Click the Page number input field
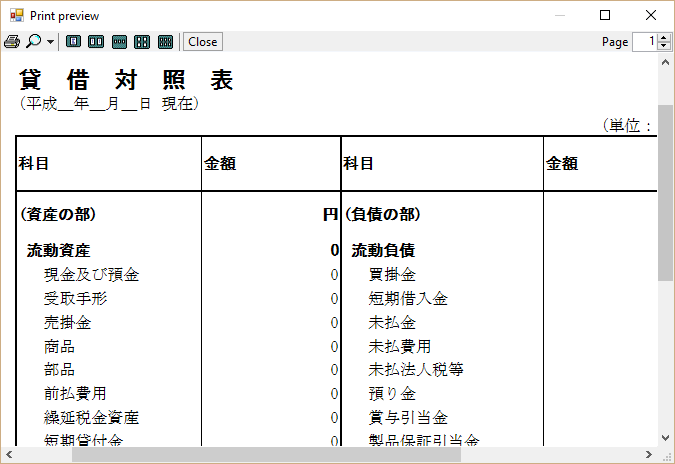The image size is (675, 464). point(642,42)
